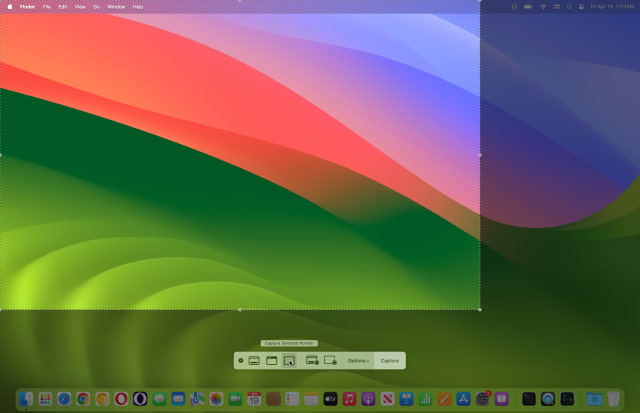Select Record Entire Screen mode

(x=312, y=360)
